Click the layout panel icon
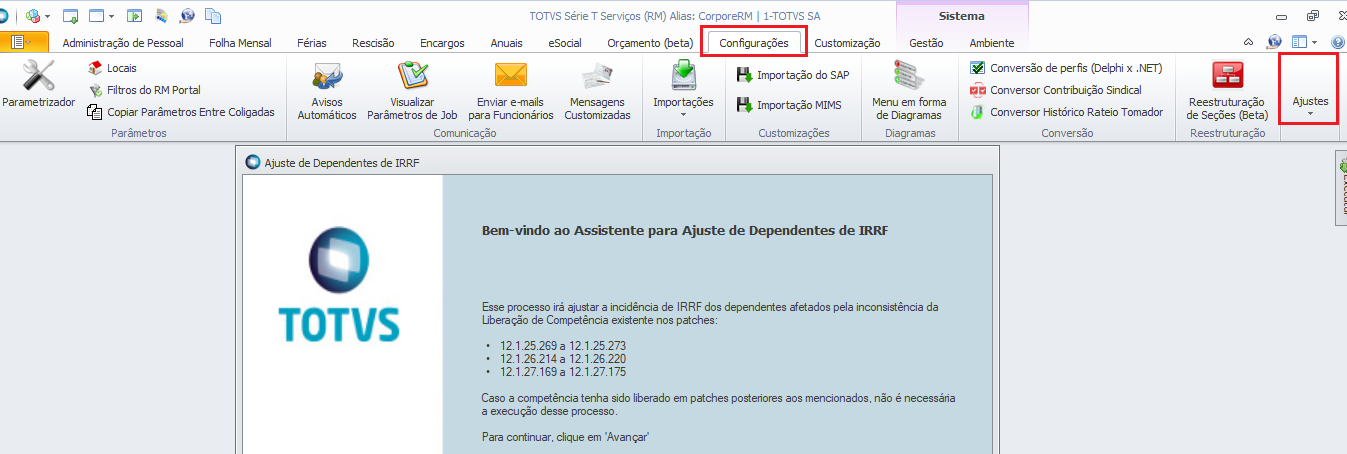 click(x=1299, y=42)
